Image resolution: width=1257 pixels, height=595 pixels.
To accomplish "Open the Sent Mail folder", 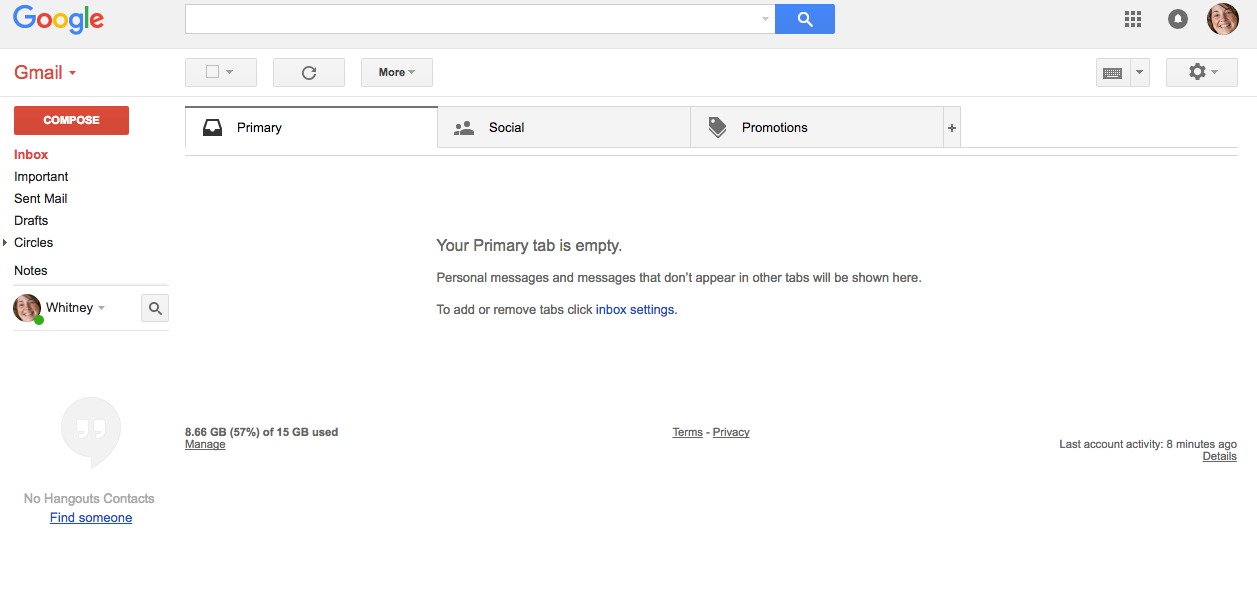I will click(x=41, y=199).
